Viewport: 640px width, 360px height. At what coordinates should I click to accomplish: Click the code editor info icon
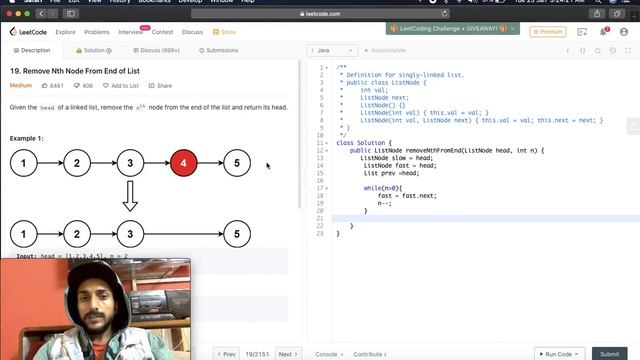pyautogui.click(x=567, y=51)
